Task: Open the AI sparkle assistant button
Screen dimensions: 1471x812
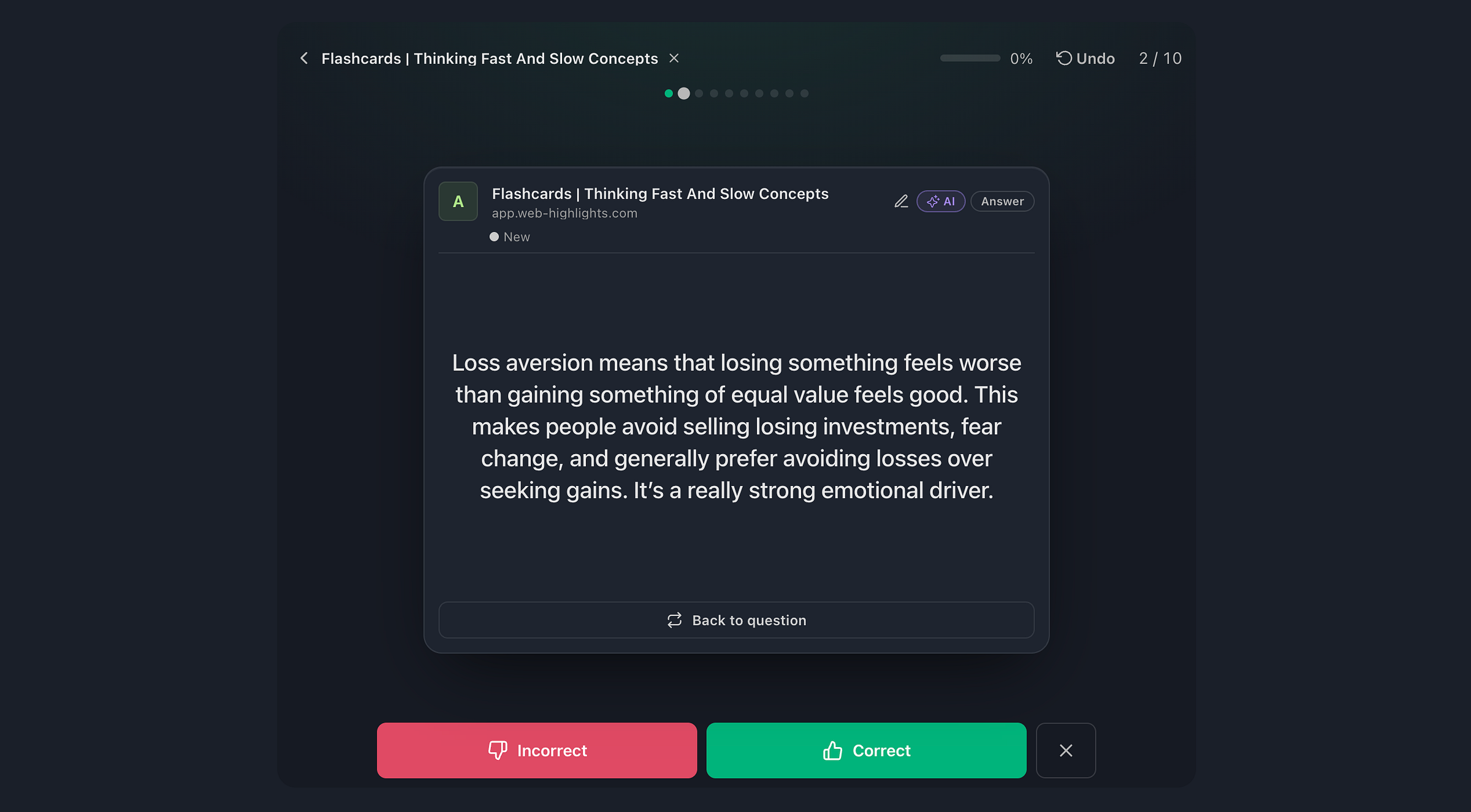Action: [x=941, y=201]
